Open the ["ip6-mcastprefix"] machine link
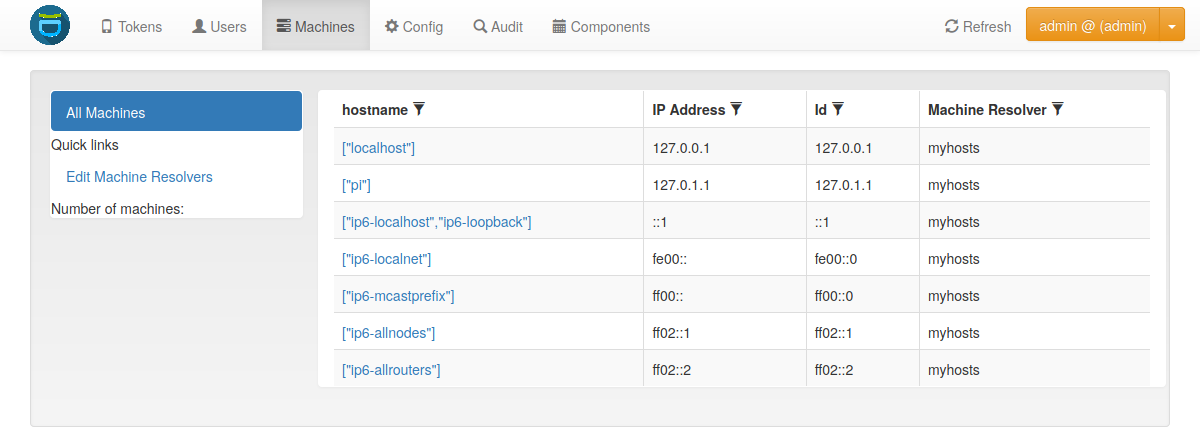 [398, 296]
